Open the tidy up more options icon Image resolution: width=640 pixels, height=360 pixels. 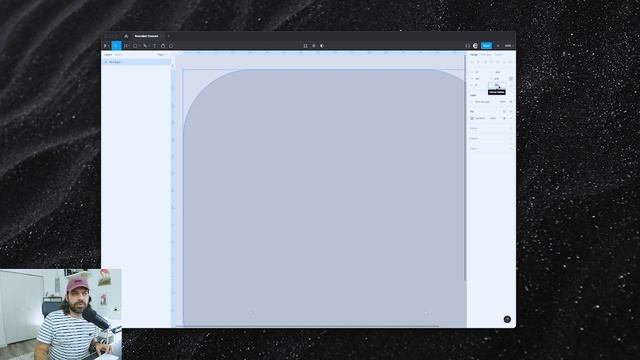(510, 62)
